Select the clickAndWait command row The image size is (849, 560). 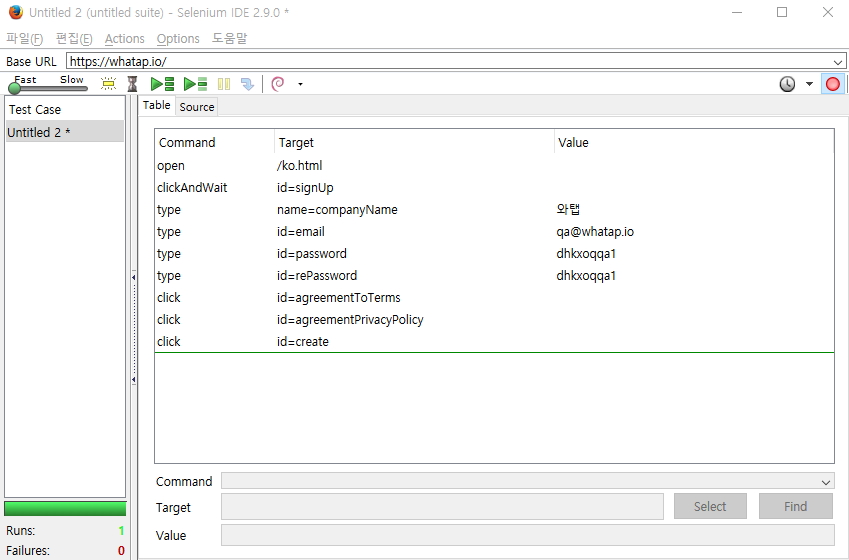click(494, 187)
